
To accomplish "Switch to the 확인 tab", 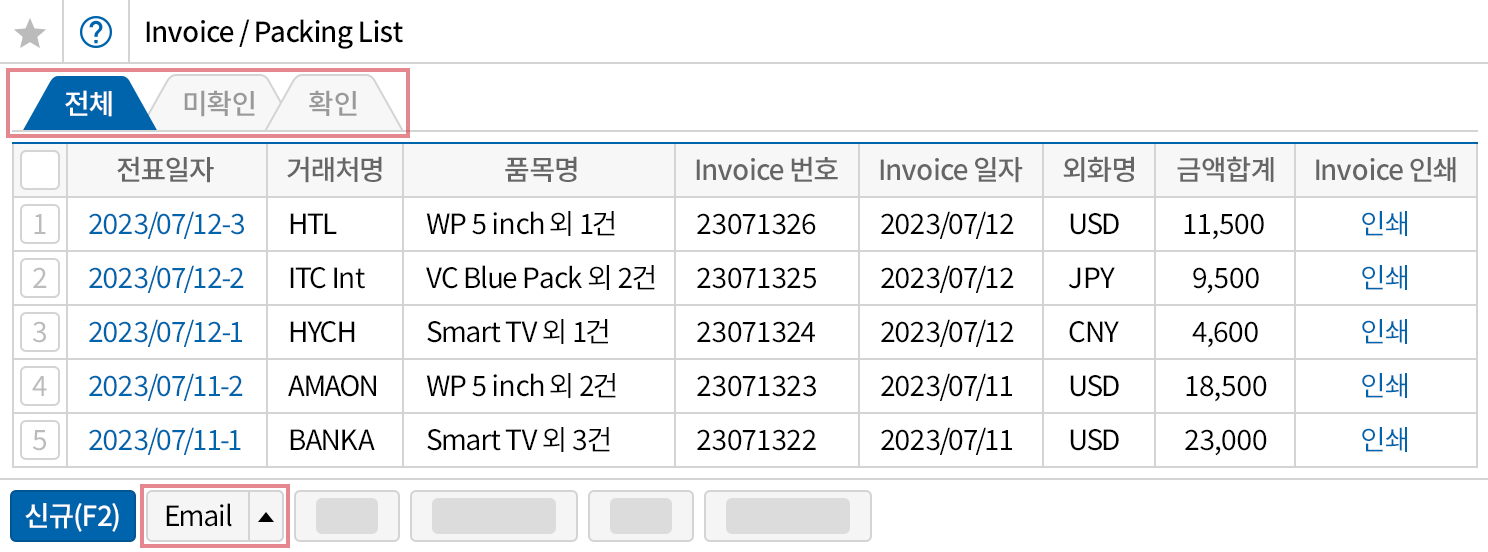I will [x=334, y=103].
